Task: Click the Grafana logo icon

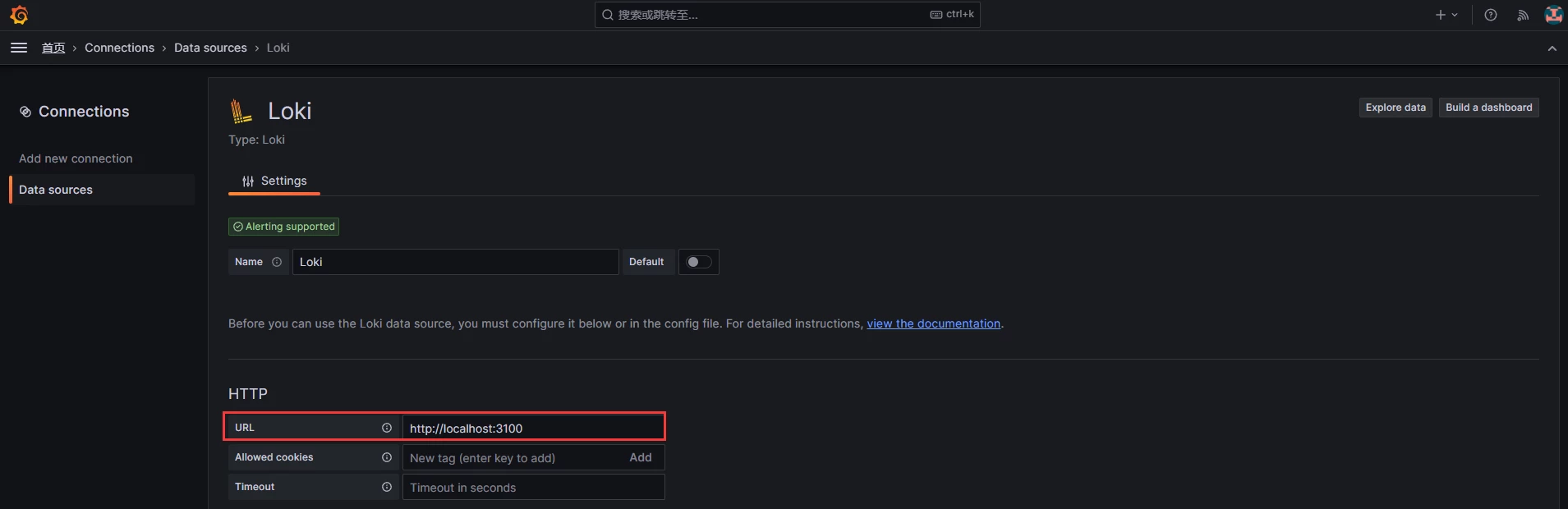Action: tap(19, 15)
